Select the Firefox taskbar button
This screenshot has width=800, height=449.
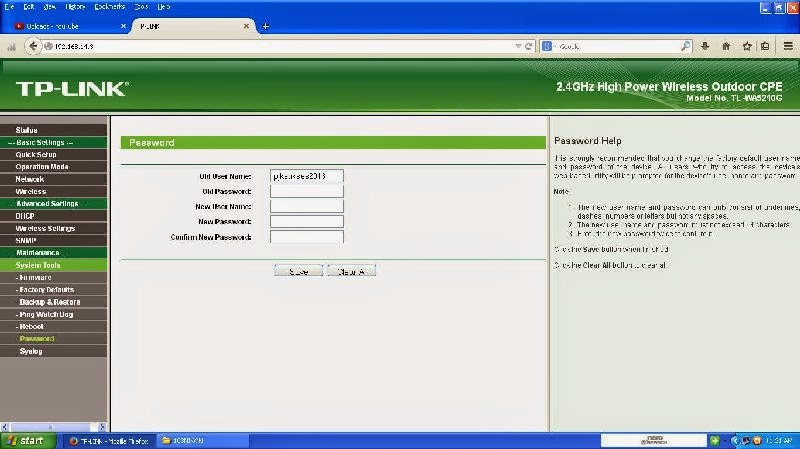109,441
